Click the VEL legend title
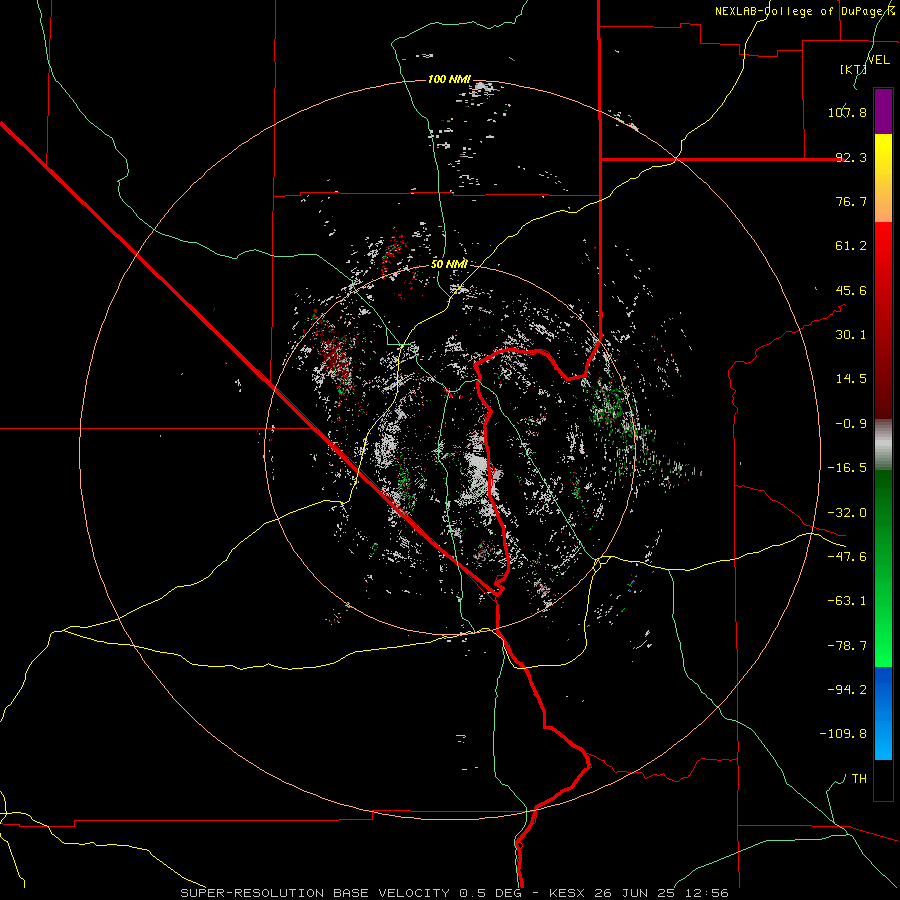900x900 pixels. [878, 60]
